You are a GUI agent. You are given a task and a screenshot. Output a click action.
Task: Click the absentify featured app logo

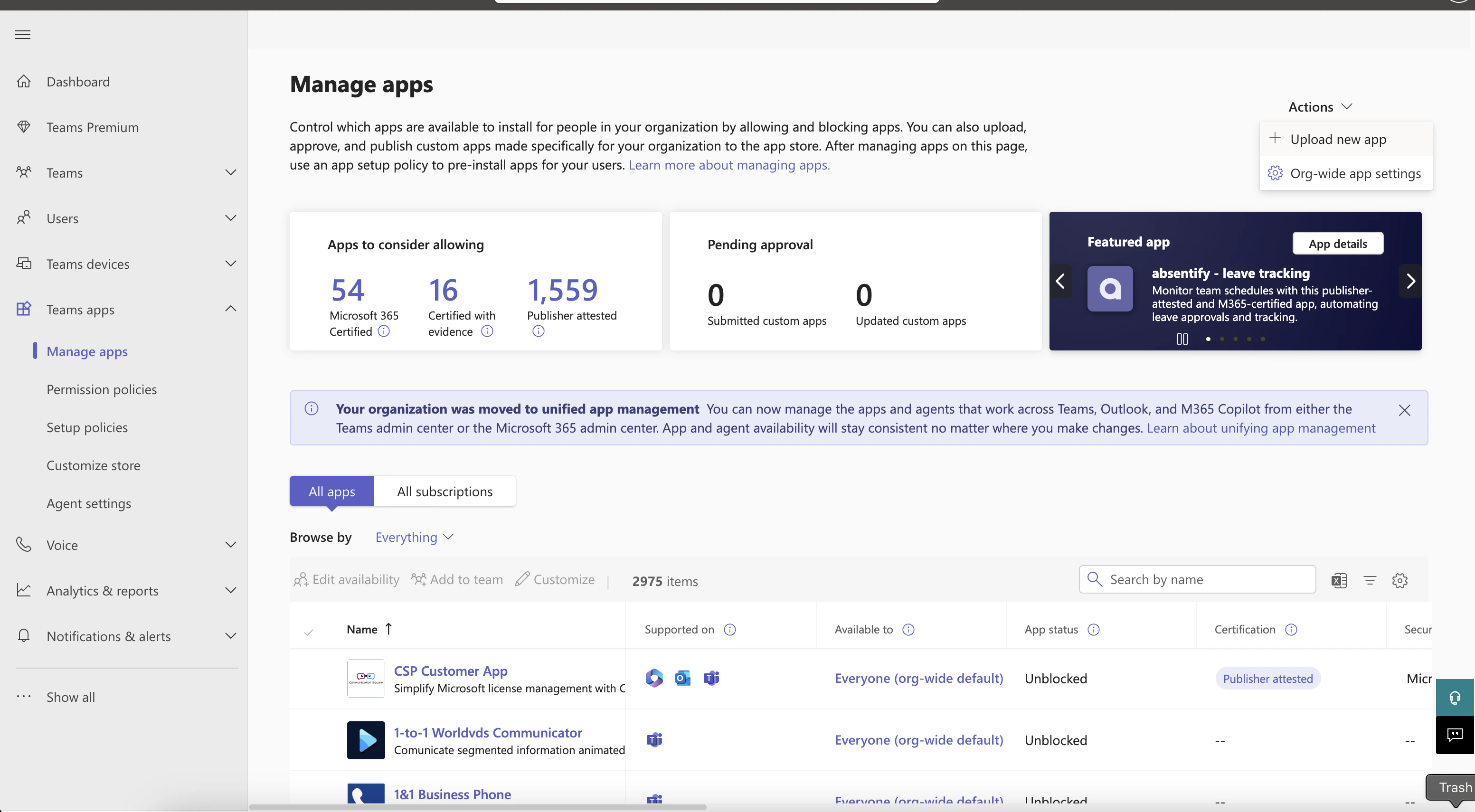point(1110,288)
